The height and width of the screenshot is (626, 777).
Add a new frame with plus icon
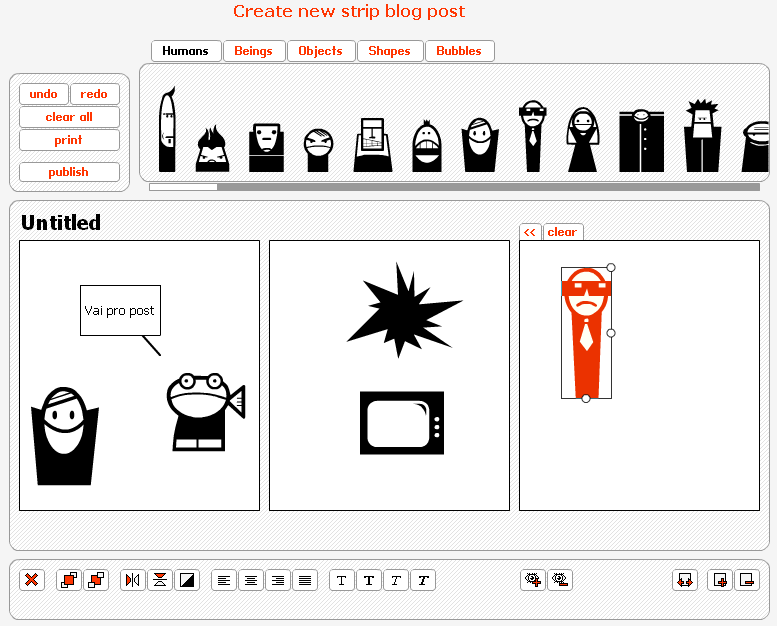pyautogui.click(x=720, y=580)
